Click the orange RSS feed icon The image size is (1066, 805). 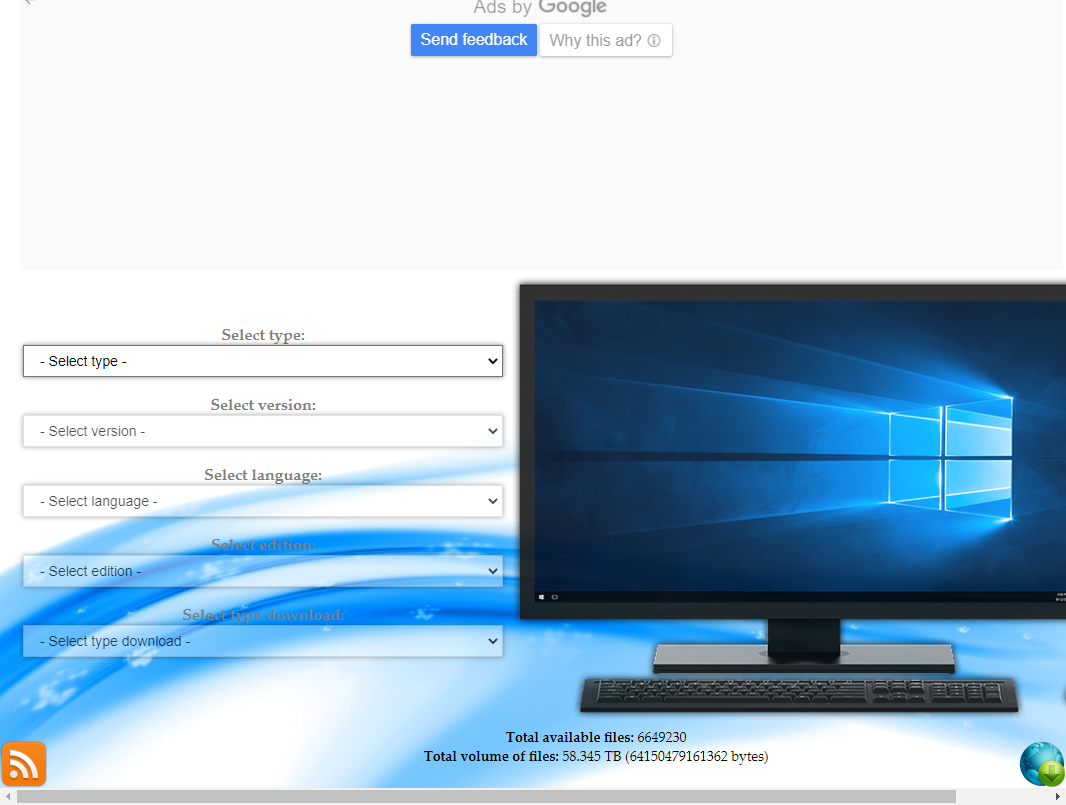(24, 764)
